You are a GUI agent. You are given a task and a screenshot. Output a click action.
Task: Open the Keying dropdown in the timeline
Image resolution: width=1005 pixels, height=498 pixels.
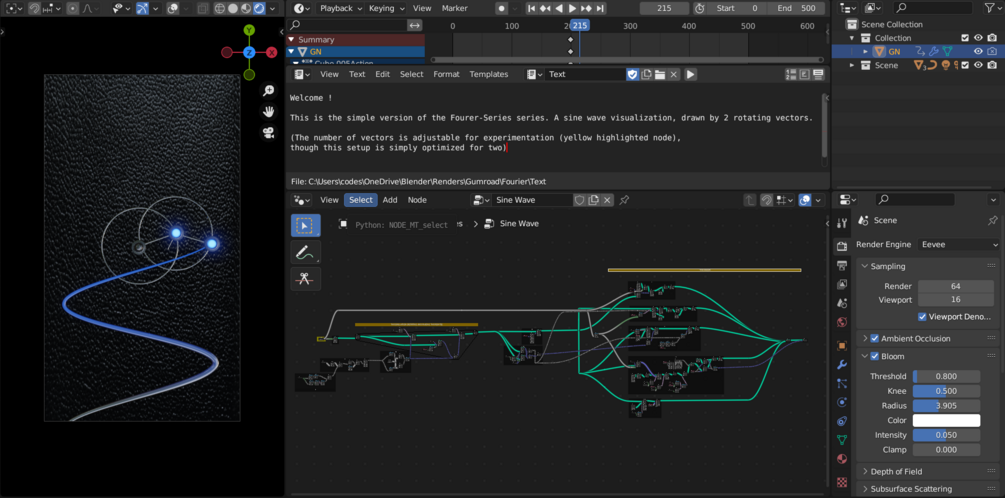tap(387, 8)
